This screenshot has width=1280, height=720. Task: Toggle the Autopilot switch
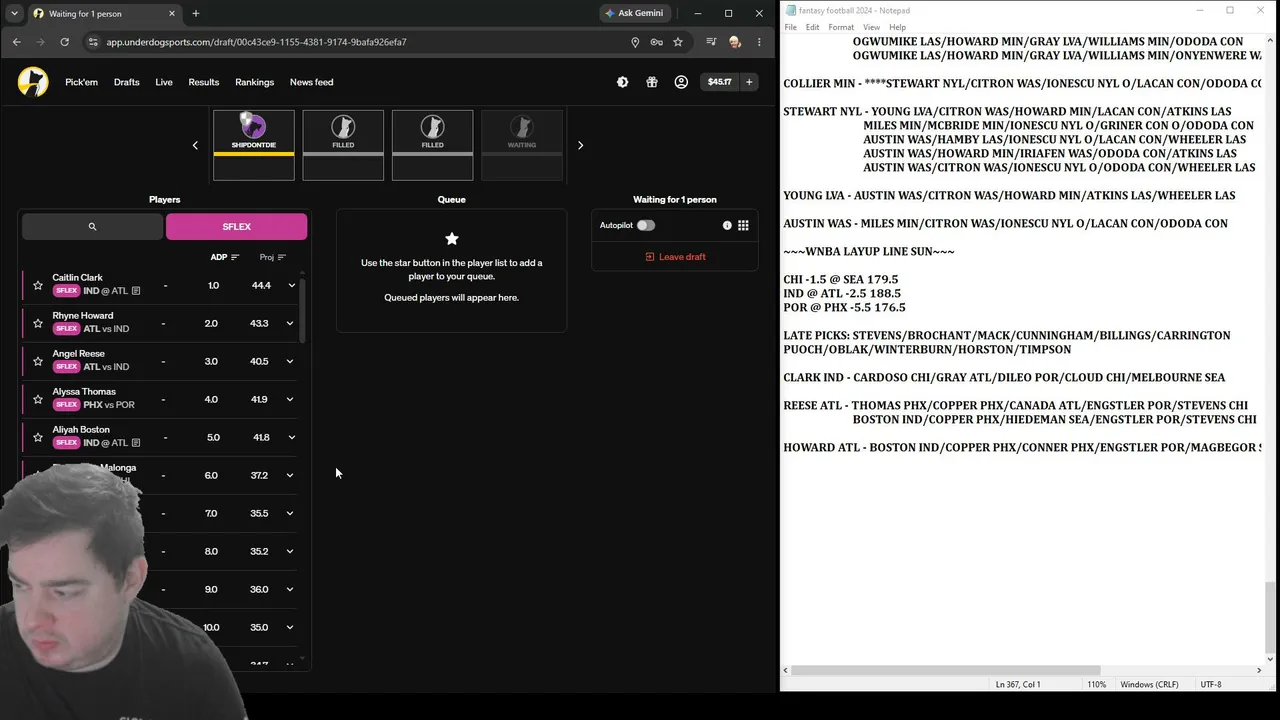click(x=646, y=225)
